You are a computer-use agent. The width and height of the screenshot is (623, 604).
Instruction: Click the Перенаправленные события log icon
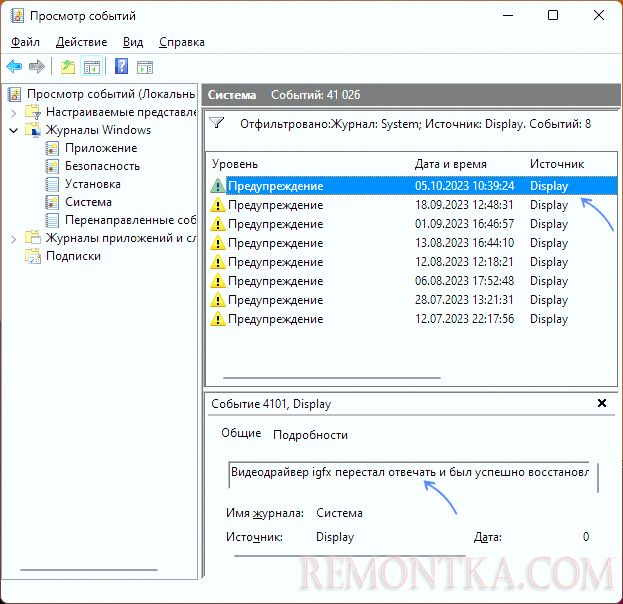tap(52, 220)
